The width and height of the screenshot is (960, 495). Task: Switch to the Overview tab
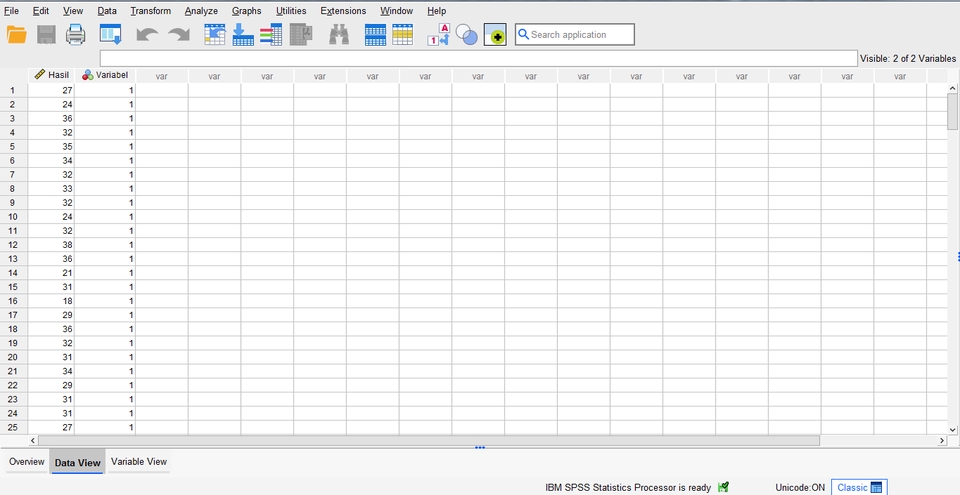pos(26,461)
